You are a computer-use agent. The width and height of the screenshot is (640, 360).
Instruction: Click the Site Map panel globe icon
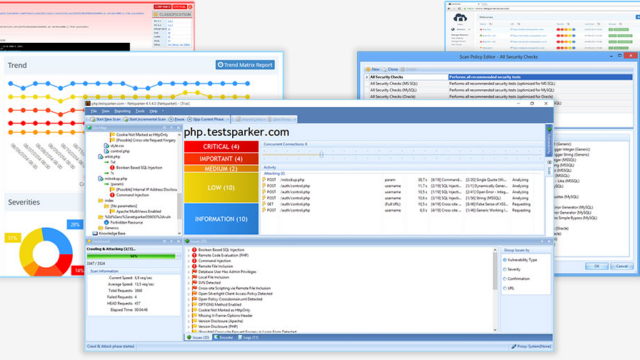tap(89, 128)
